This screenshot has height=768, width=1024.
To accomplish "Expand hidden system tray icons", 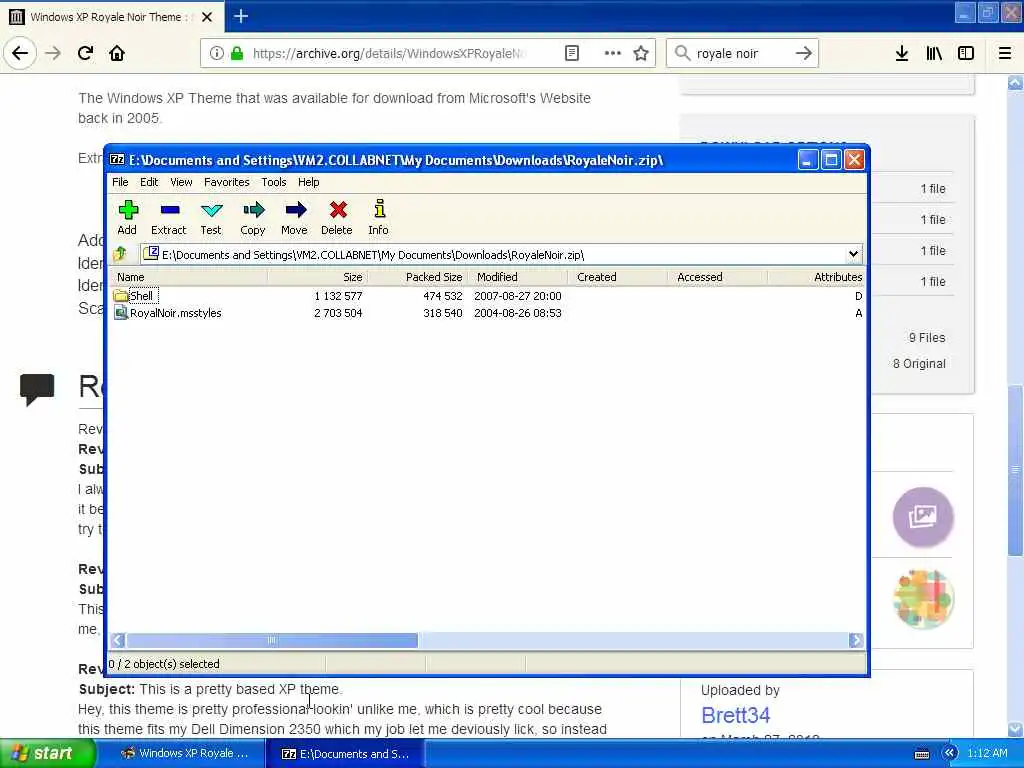I will point(950,754).
